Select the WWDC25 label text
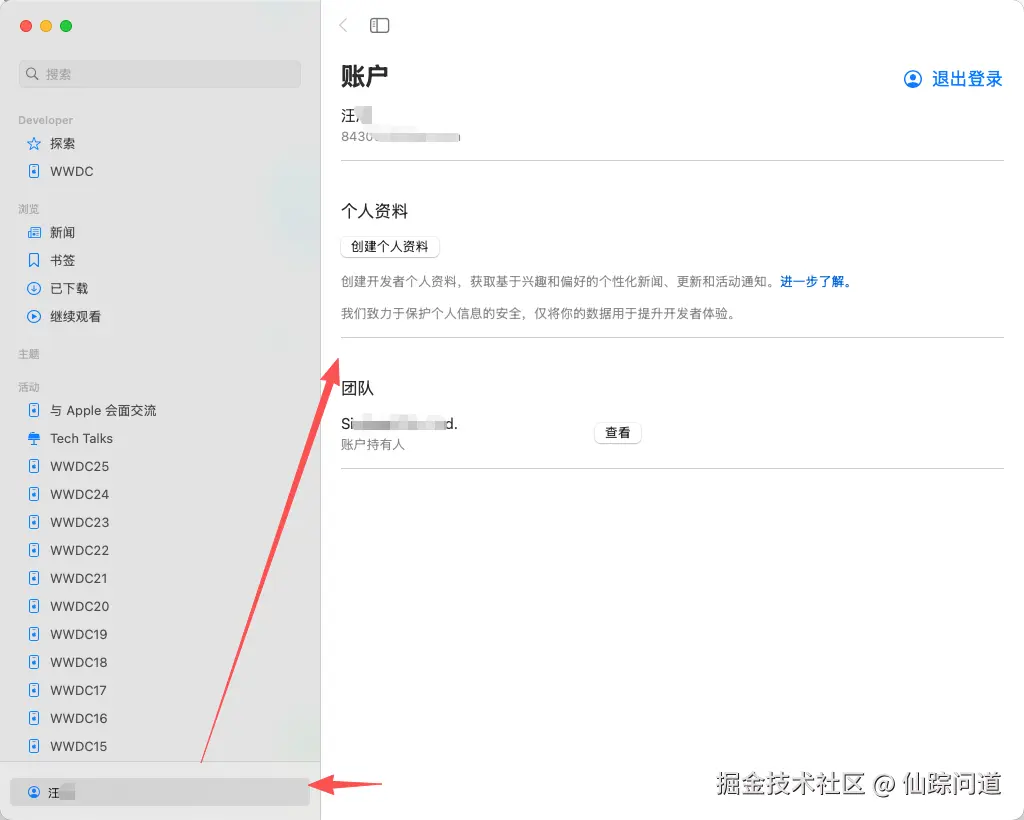1024x820 pixels. (x=80, y=466)
